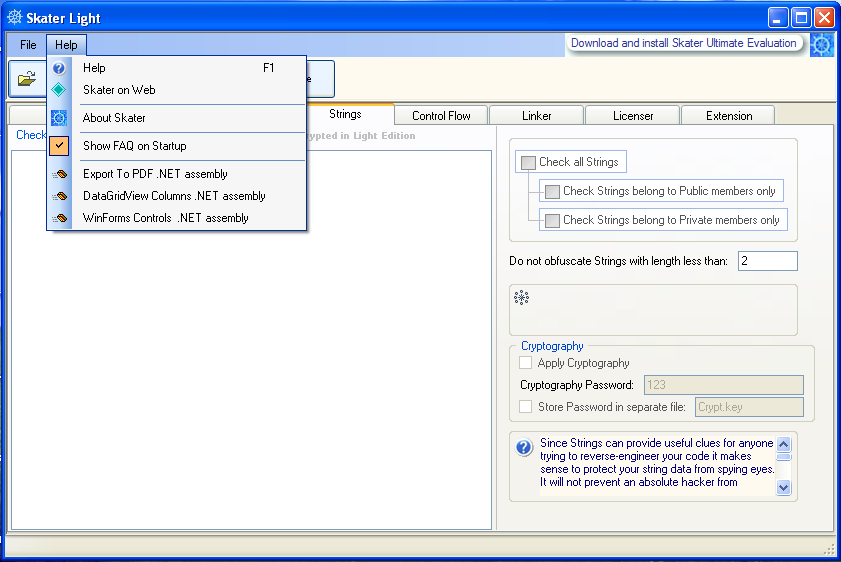Click the Cryptography Password field
Image resolution: width=841 pixels, height=562 pixels.
pos(724,385)
